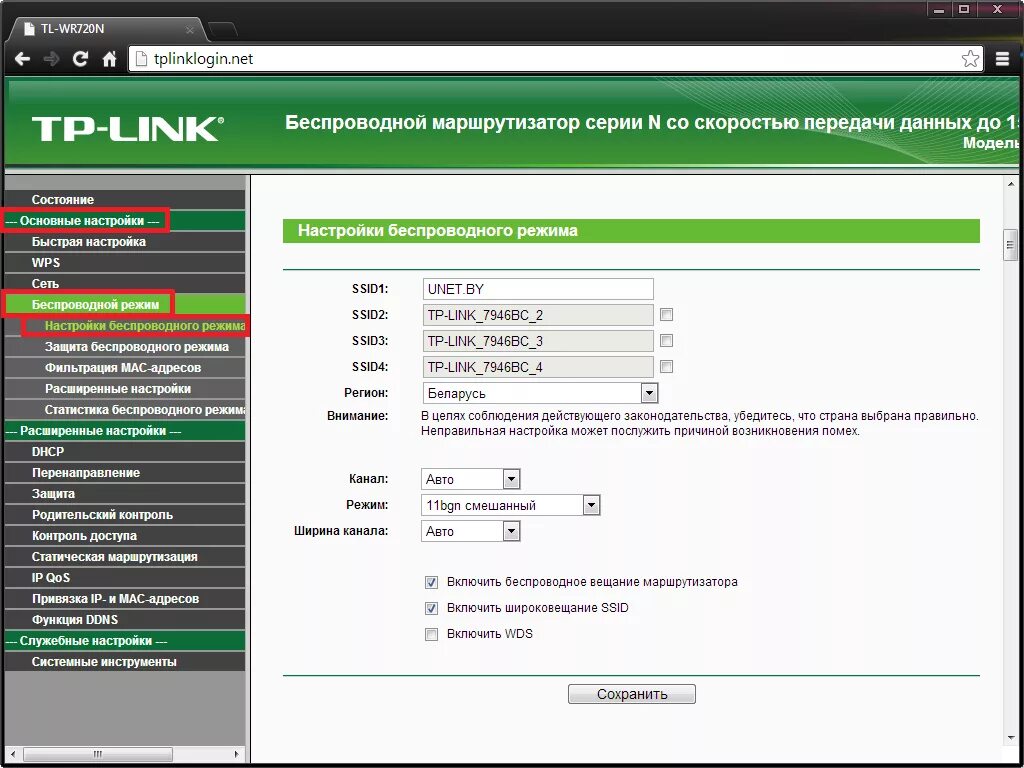Click the browser back arrow
The image size is (1024, 768).
tap(22, 59)
